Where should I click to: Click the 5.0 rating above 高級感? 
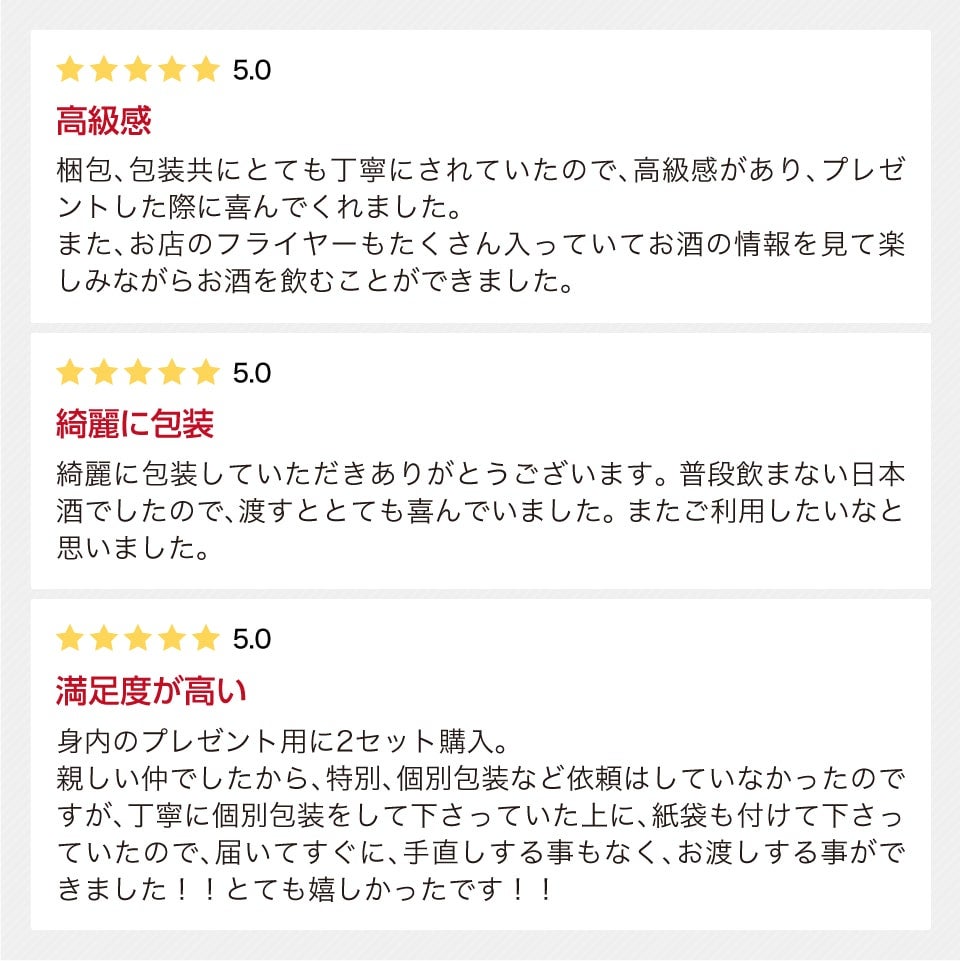tap(251, 70)
